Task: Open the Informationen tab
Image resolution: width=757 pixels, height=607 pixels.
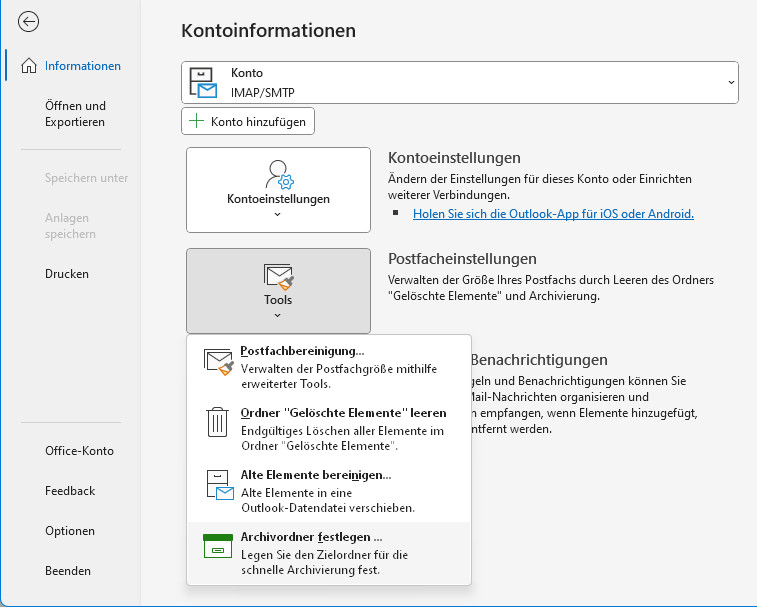Action: point(83,66)
